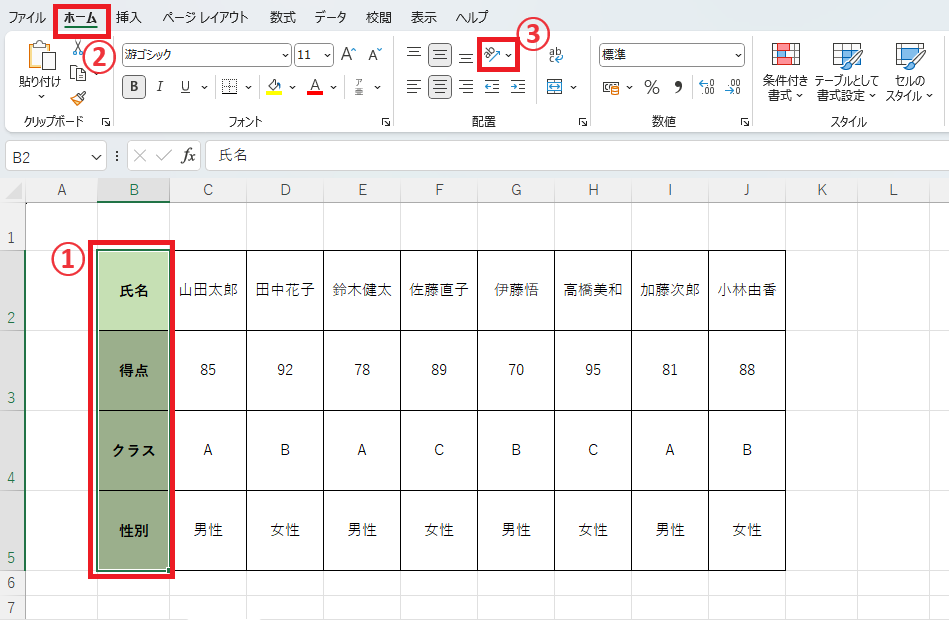Toggle Middle Align vertical alignment
This screenshot has width=949, height=620.
click(440, 55)
